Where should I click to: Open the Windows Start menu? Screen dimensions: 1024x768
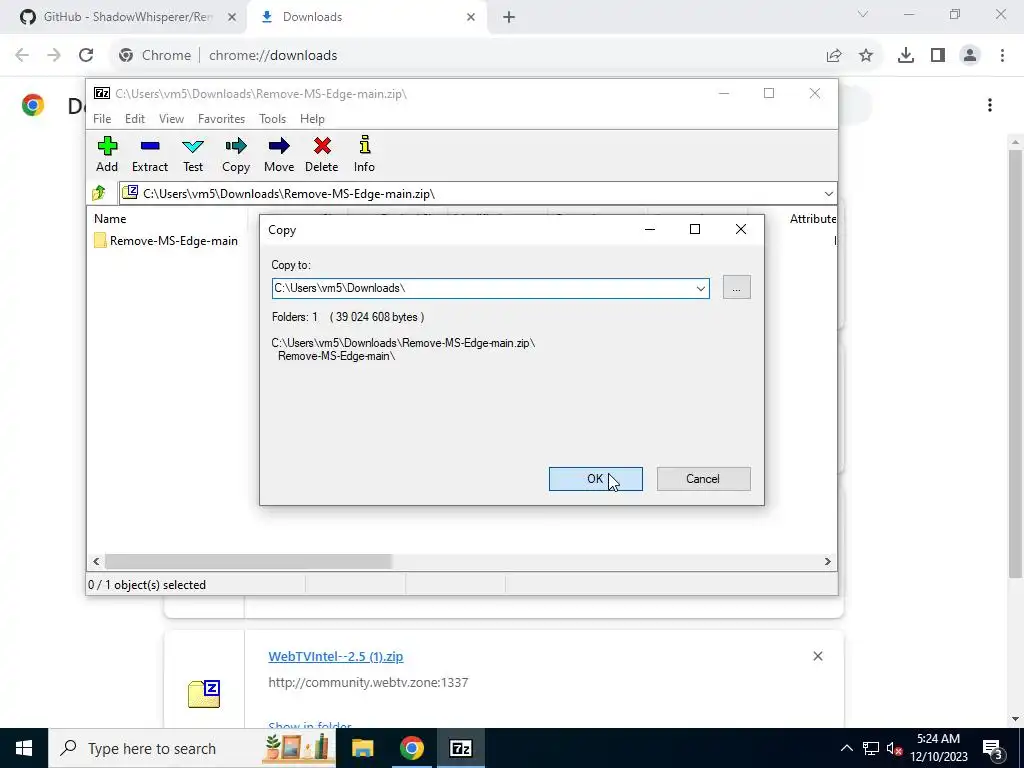24,748
